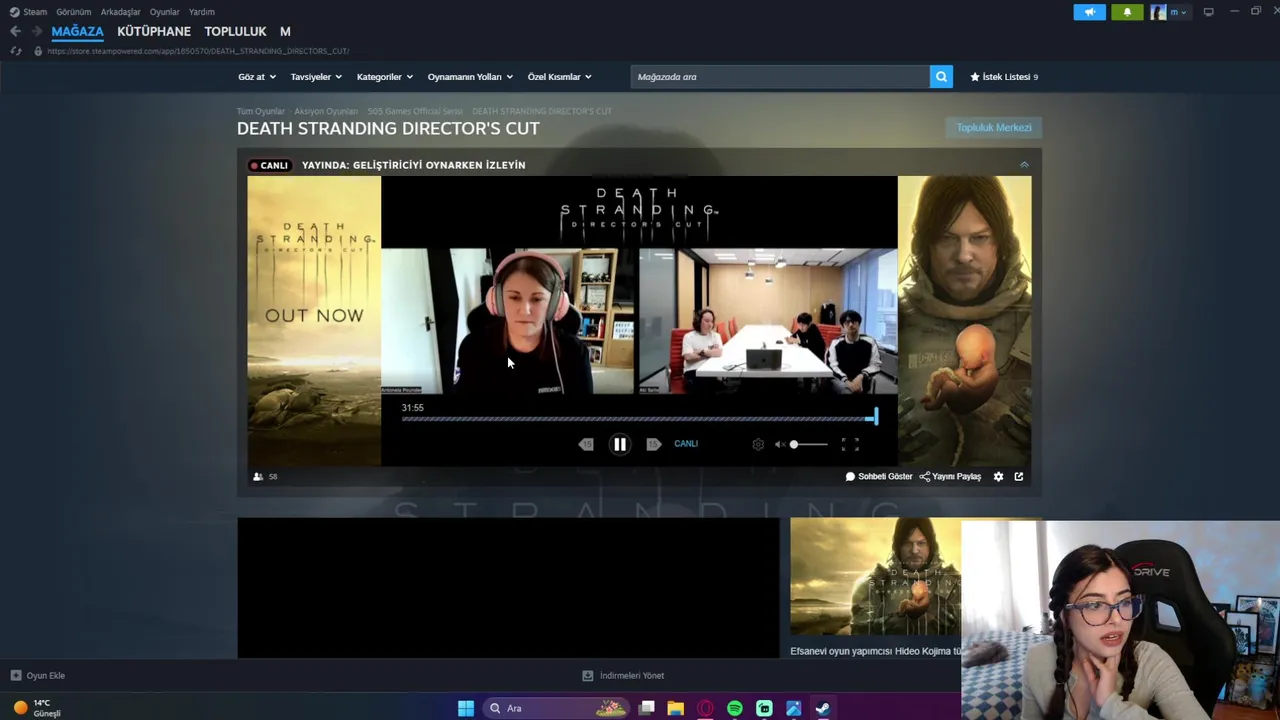Open Streamlabs app from taskbar
This screenshot has width=1280, height=720.
tap(764, 708)
